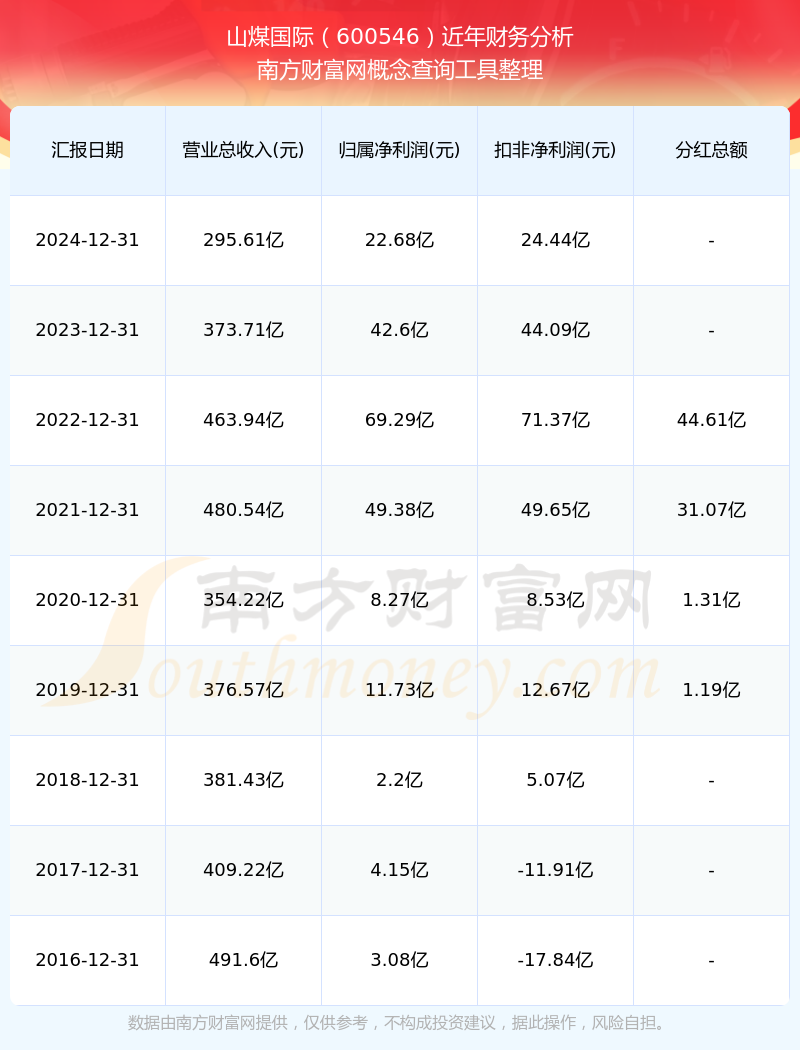Screen dimensions: 800x1050
Task: Click the value 71.37亿
Action: click(x=556, y=420)
